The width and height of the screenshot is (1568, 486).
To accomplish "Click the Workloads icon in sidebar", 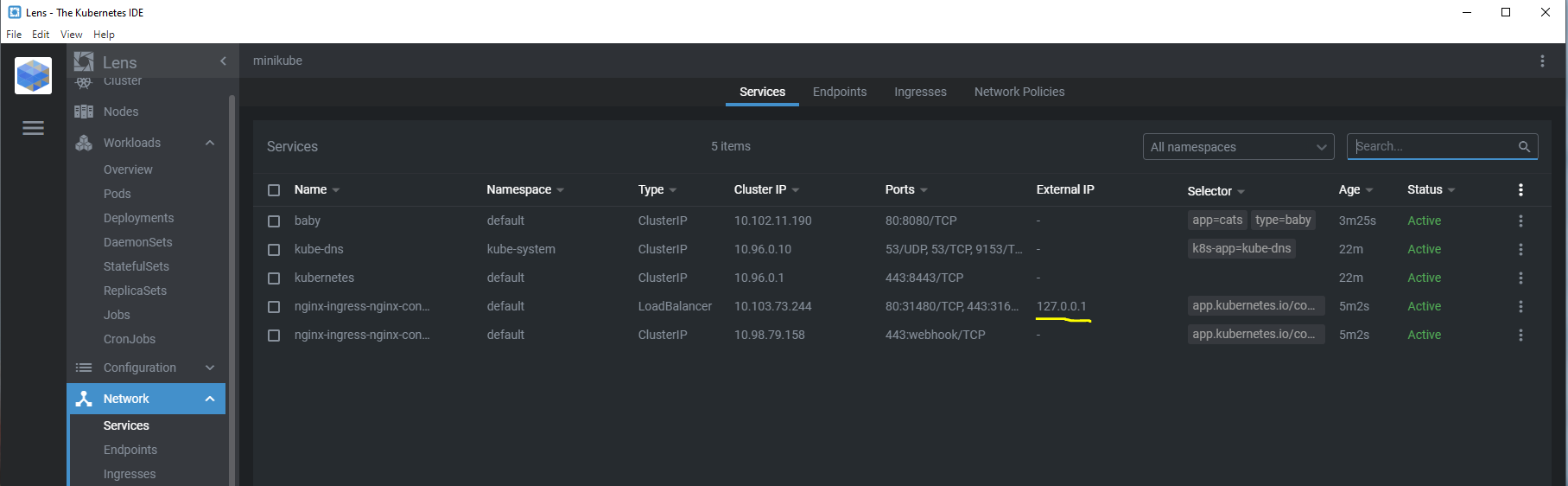I will pyautogui.click(x=84, y=143).
